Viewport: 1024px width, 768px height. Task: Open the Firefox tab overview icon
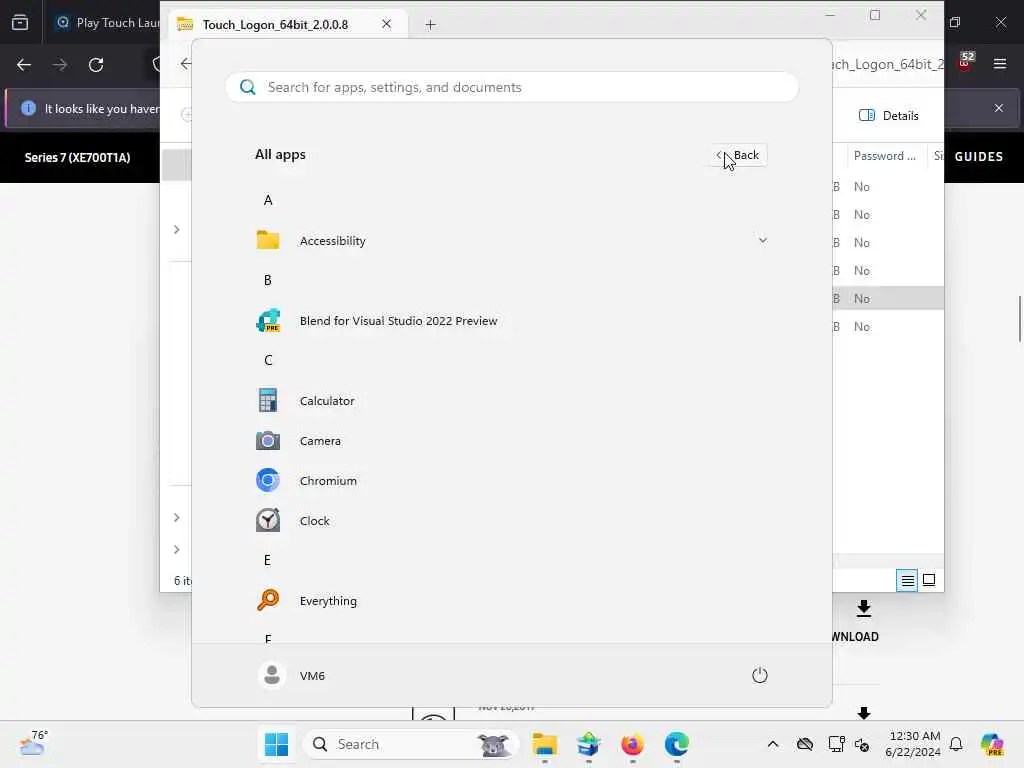pyautogui.click(x=20, y=23)
